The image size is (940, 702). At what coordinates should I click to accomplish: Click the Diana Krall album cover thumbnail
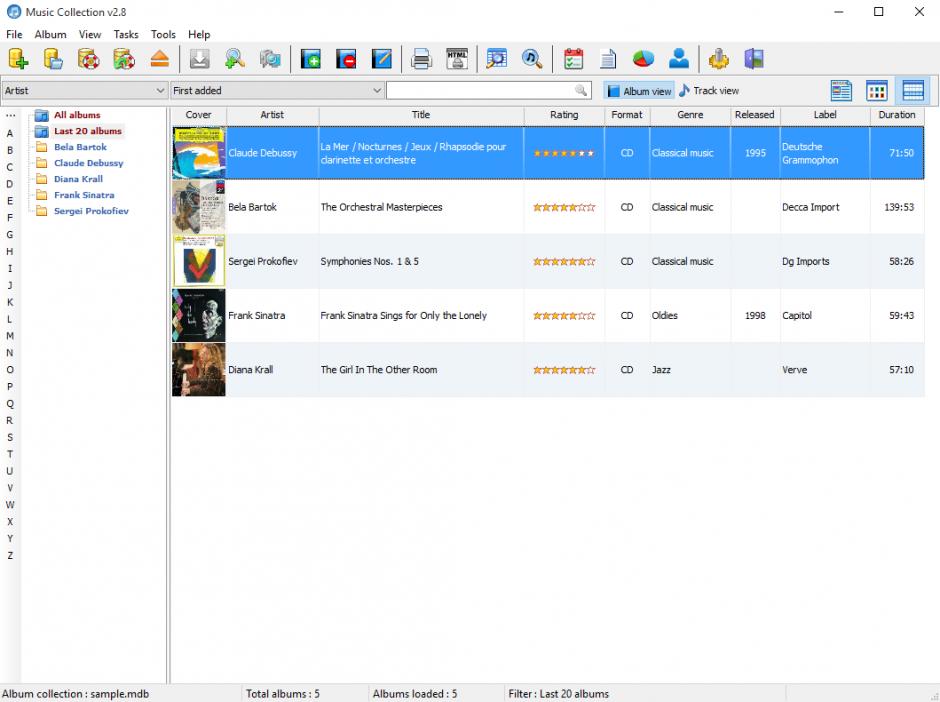[199, 370]
